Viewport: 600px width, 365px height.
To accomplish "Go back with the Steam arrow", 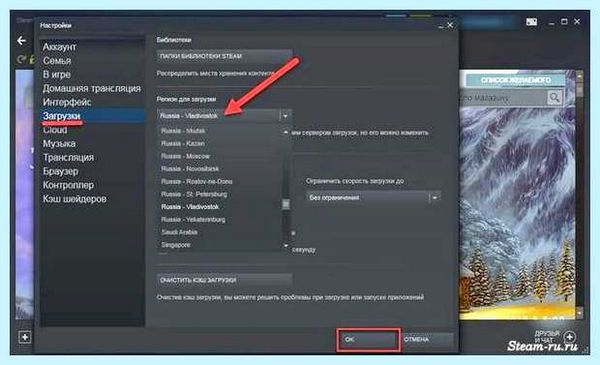I will click(x=21, y=41).
